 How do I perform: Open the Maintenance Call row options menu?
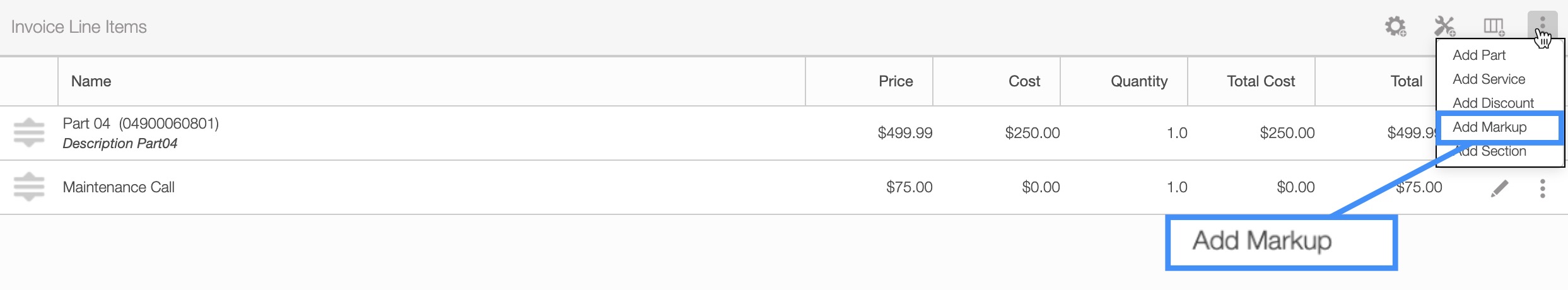[1542, 188]
